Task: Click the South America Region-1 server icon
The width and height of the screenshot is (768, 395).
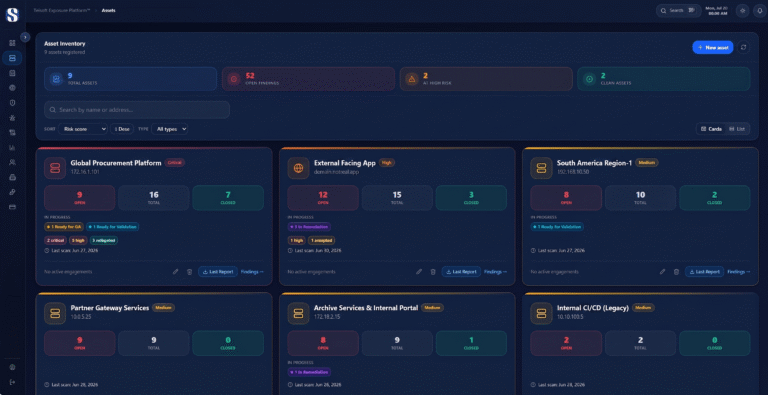Action: click(x=541, y=168)
